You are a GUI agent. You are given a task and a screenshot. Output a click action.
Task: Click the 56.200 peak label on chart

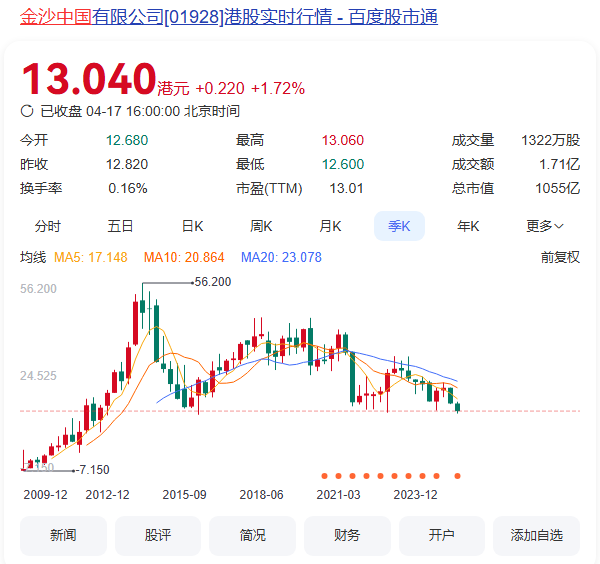pyautogui.click(x=213, y=282)
